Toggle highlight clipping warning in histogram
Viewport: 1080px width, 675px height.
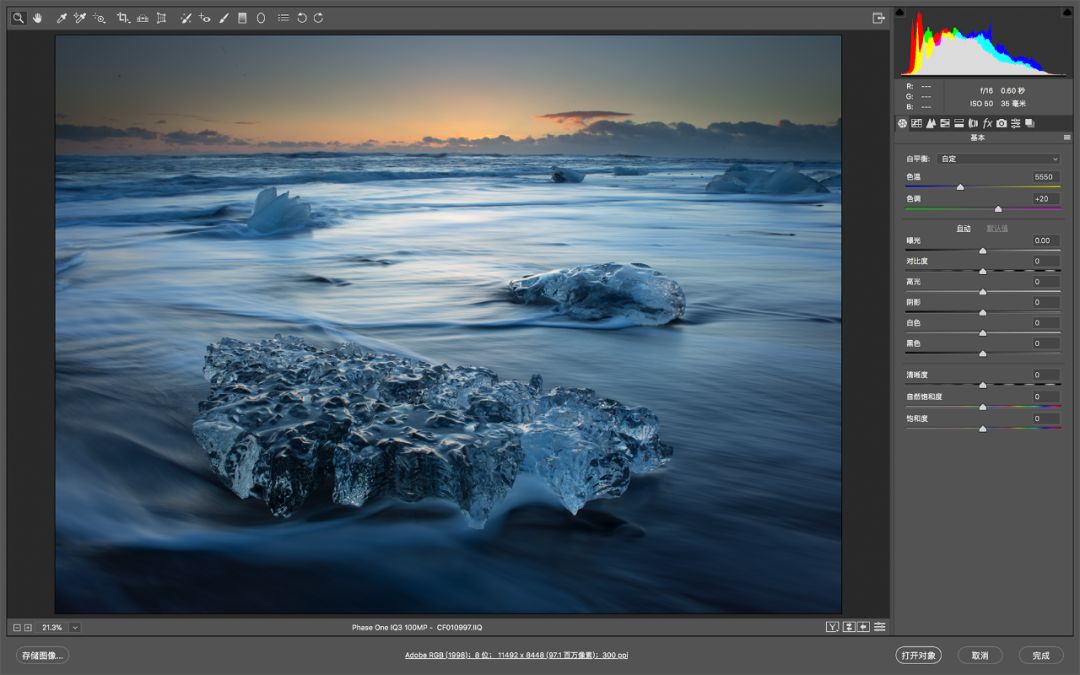[x=1065, y=13]
